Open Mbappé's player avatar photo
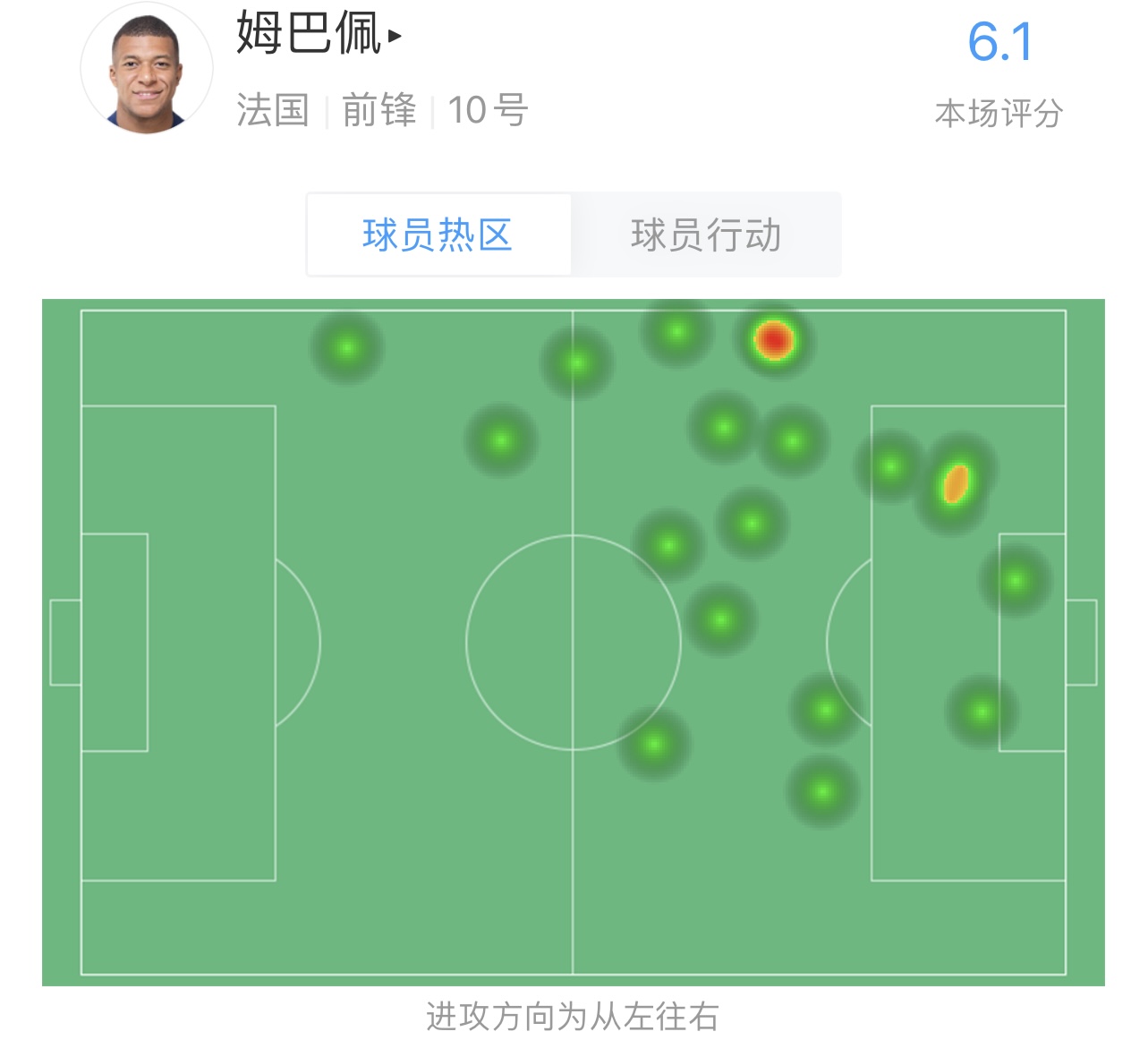The image size is (1148, 1040). 147,68
